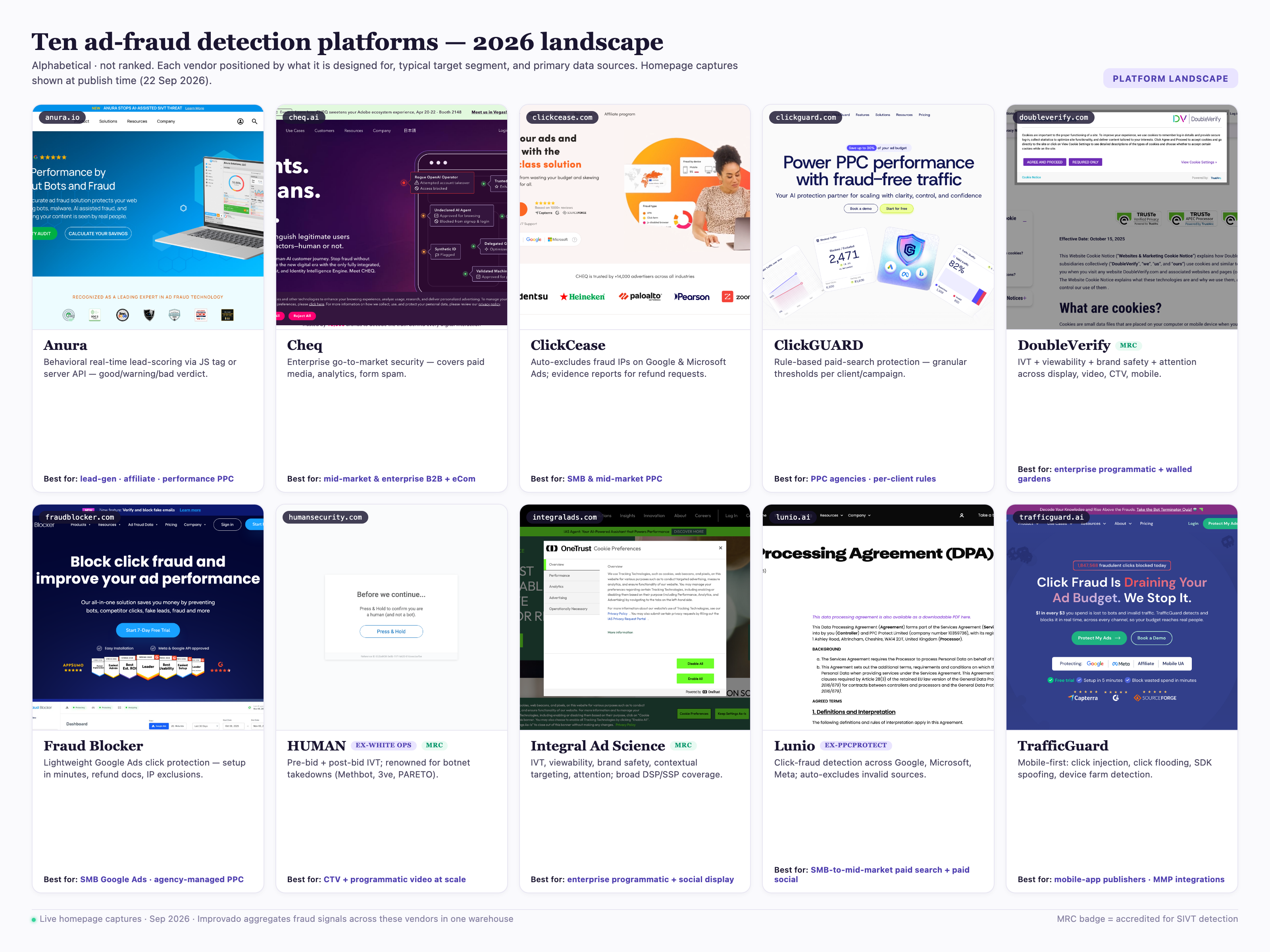This screenshot has width=1270, height=952.
Task: Click the Meta logo in TrafficGuard's Protecting bar
Action: [1121, 663]
